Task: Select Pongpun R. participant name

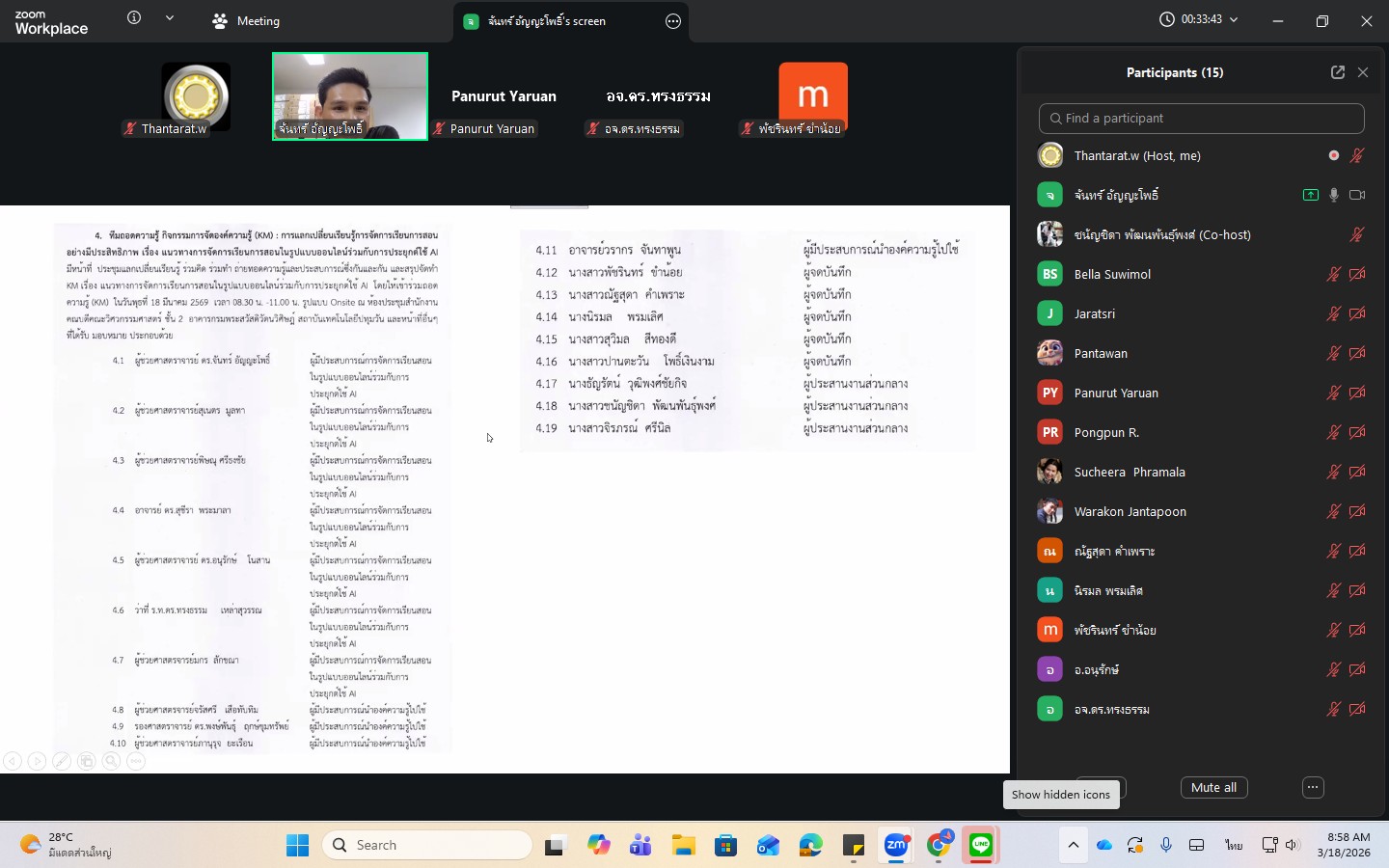Action: 1106,432
